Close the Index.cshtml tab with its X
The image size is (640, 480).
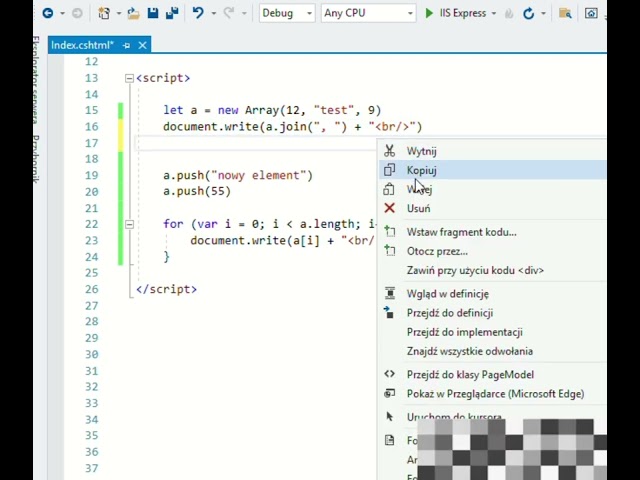(142, 45)
